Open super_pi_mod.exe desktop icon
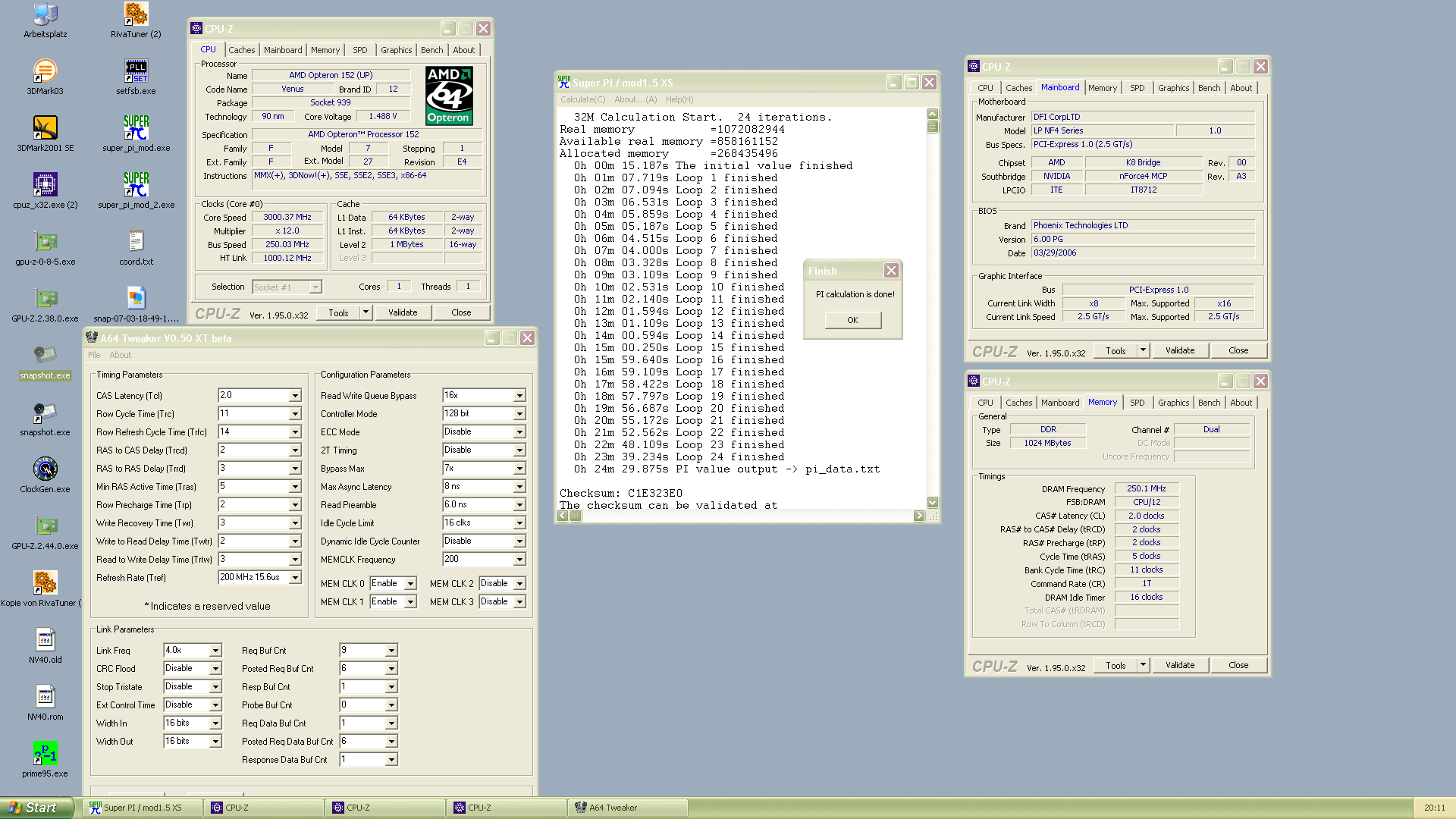 tap(136, 133)
